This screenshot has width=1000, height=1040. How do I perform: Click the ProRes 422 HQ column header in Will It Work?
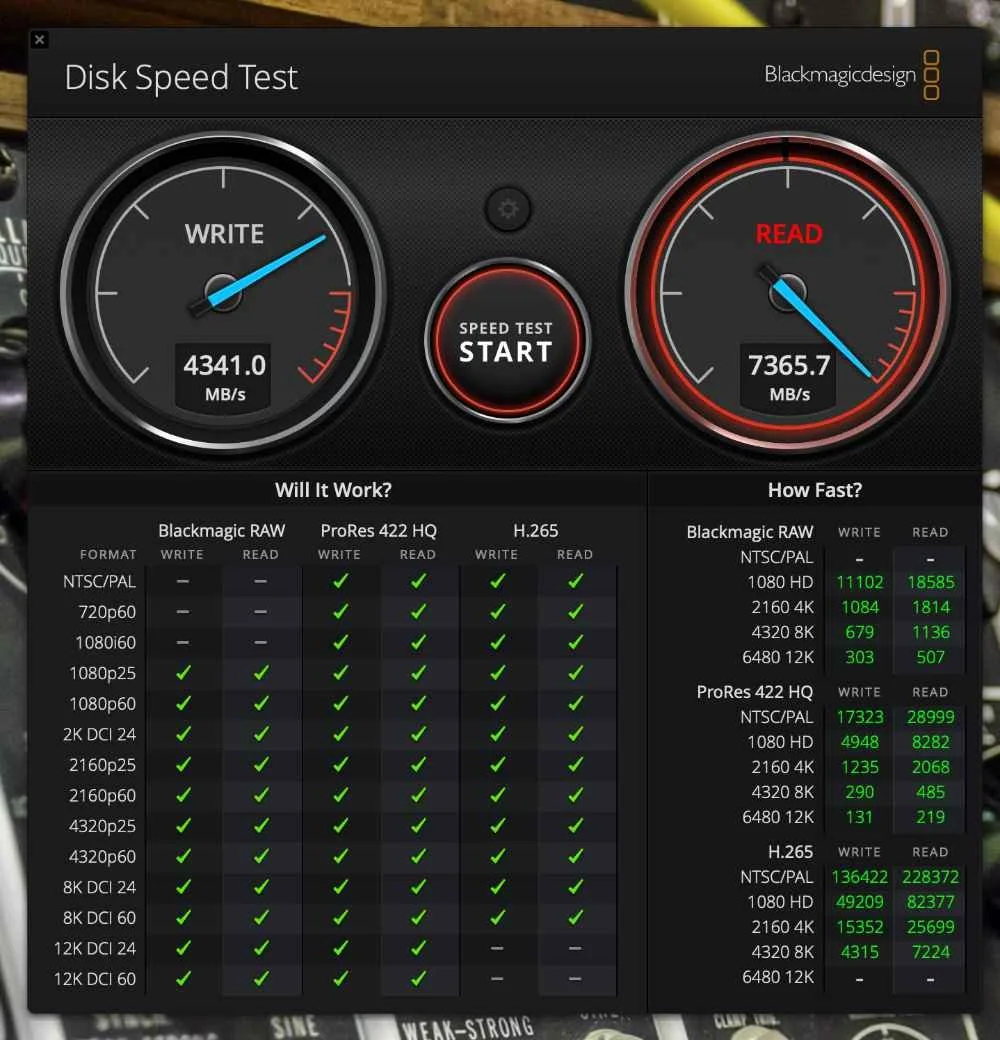coord(379,531)
